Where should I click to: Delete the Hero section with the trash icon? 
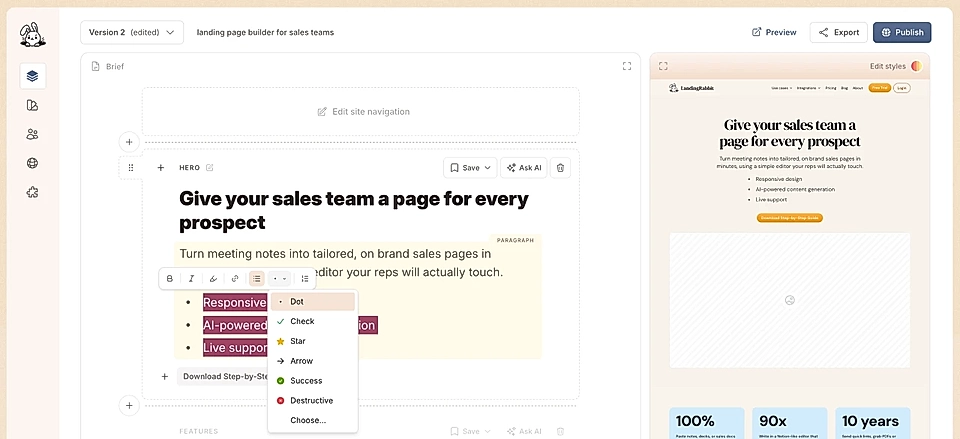(560, 168)
